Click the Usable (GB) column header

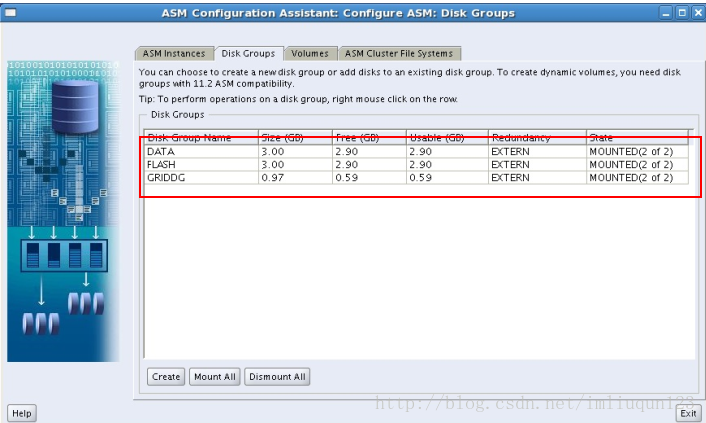click(448, 137)
